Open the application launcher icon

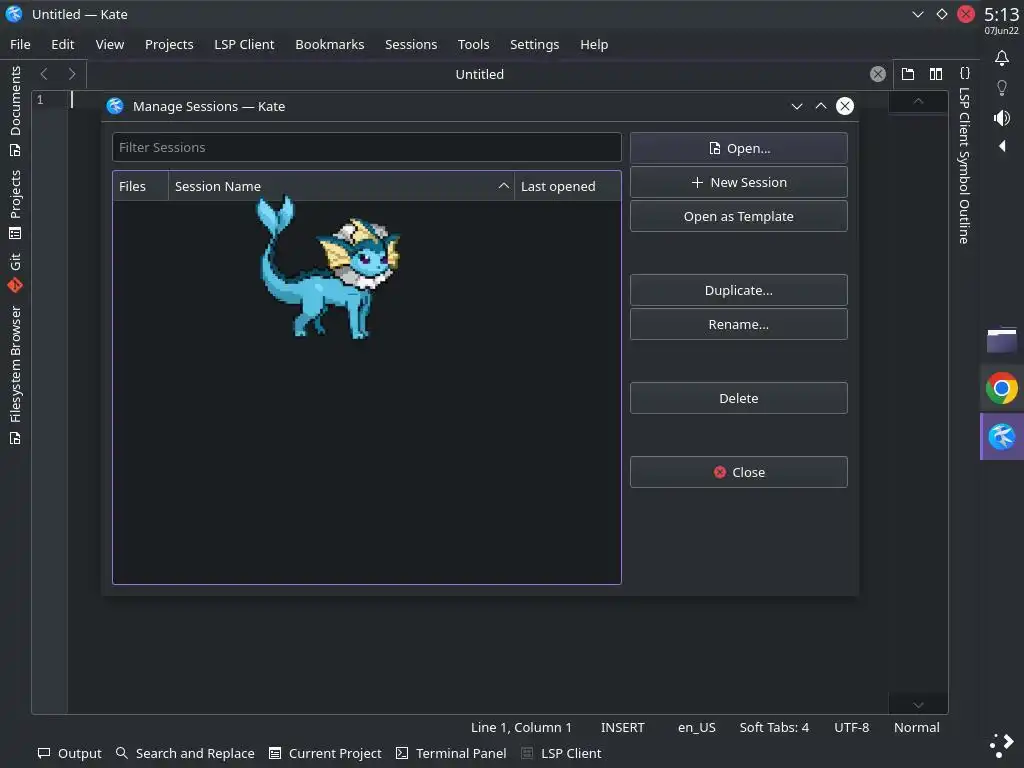tap(1002, 744)
